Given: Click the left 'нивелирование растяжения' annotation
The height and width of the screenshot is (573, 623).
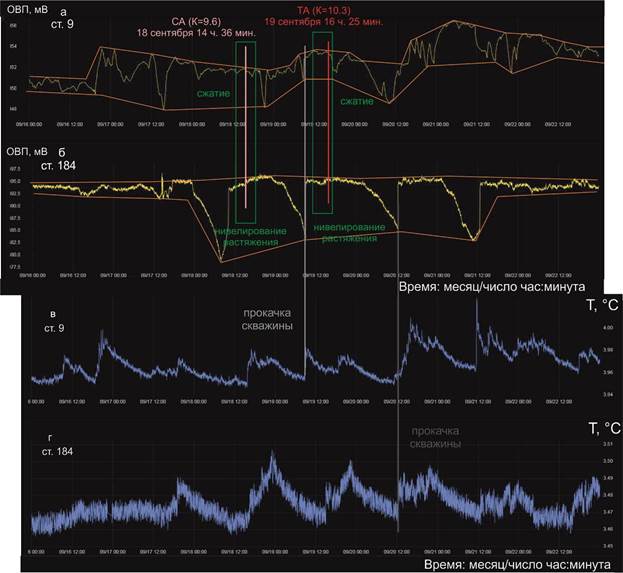Looking at the screenshot, I should tap(250, 236).
